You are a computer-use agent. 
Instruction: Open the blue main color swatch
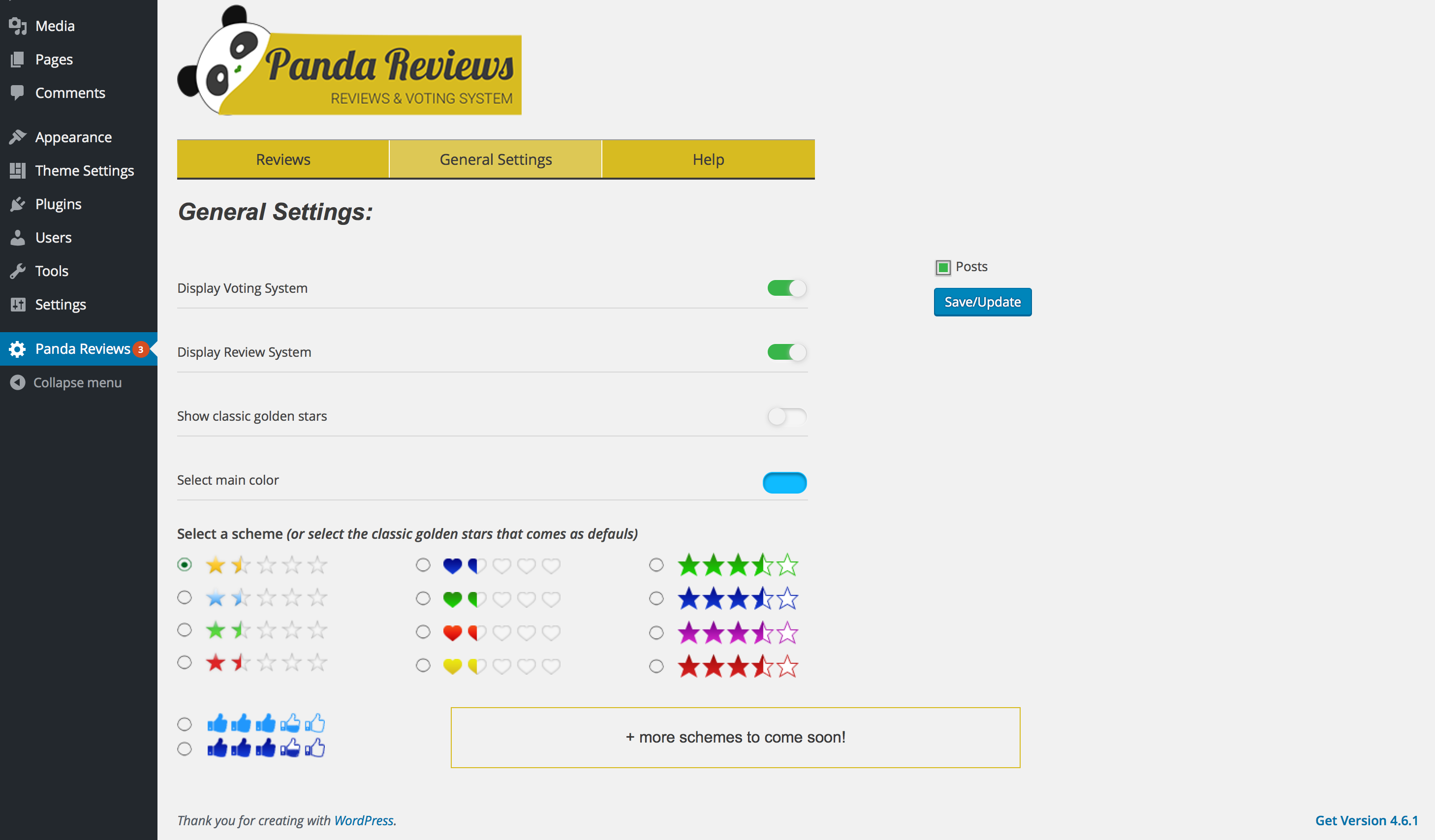point(784,482)
